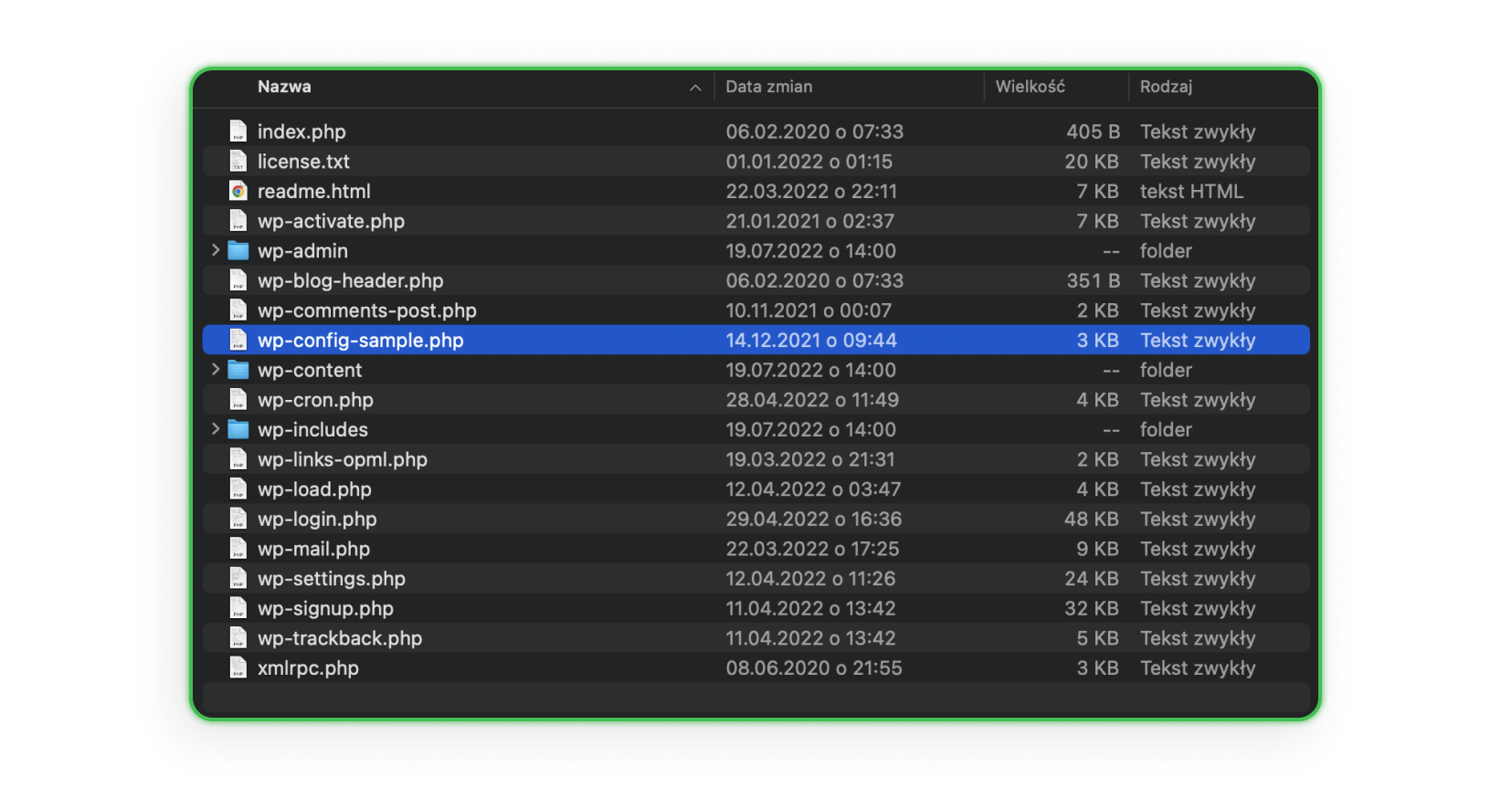This screenshot has width=1512, height=788.
Task: Select the wp-login.php file name
Action: pos(317,519)
